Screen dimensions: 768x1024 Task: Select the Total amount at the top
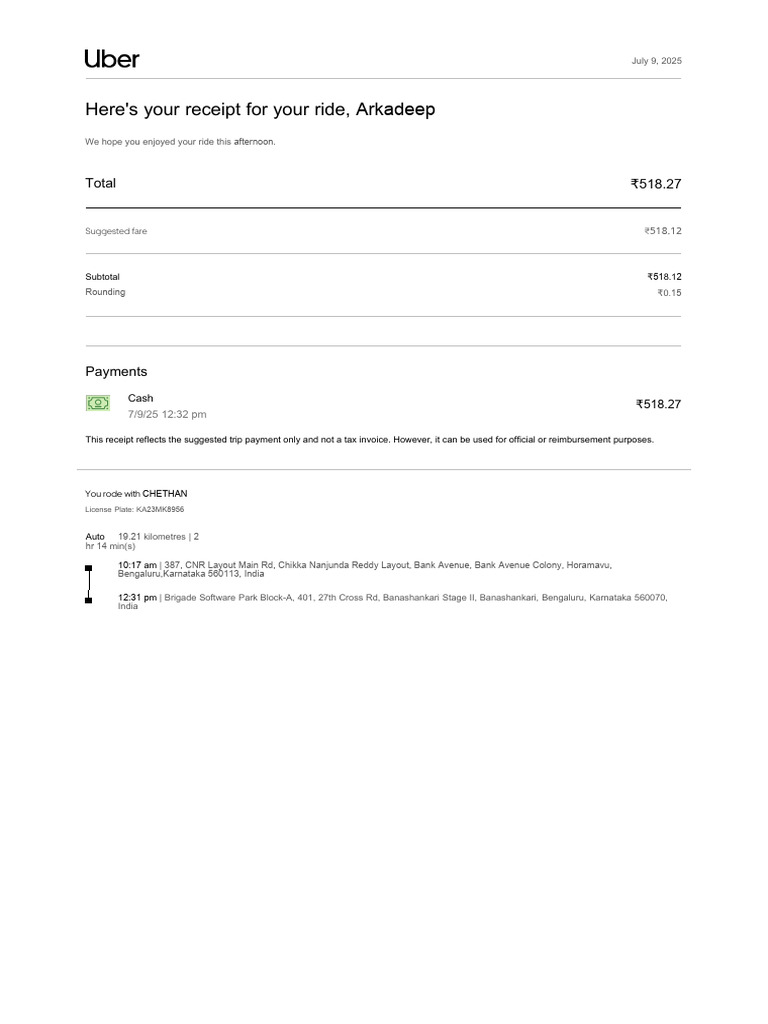point(655,184)
